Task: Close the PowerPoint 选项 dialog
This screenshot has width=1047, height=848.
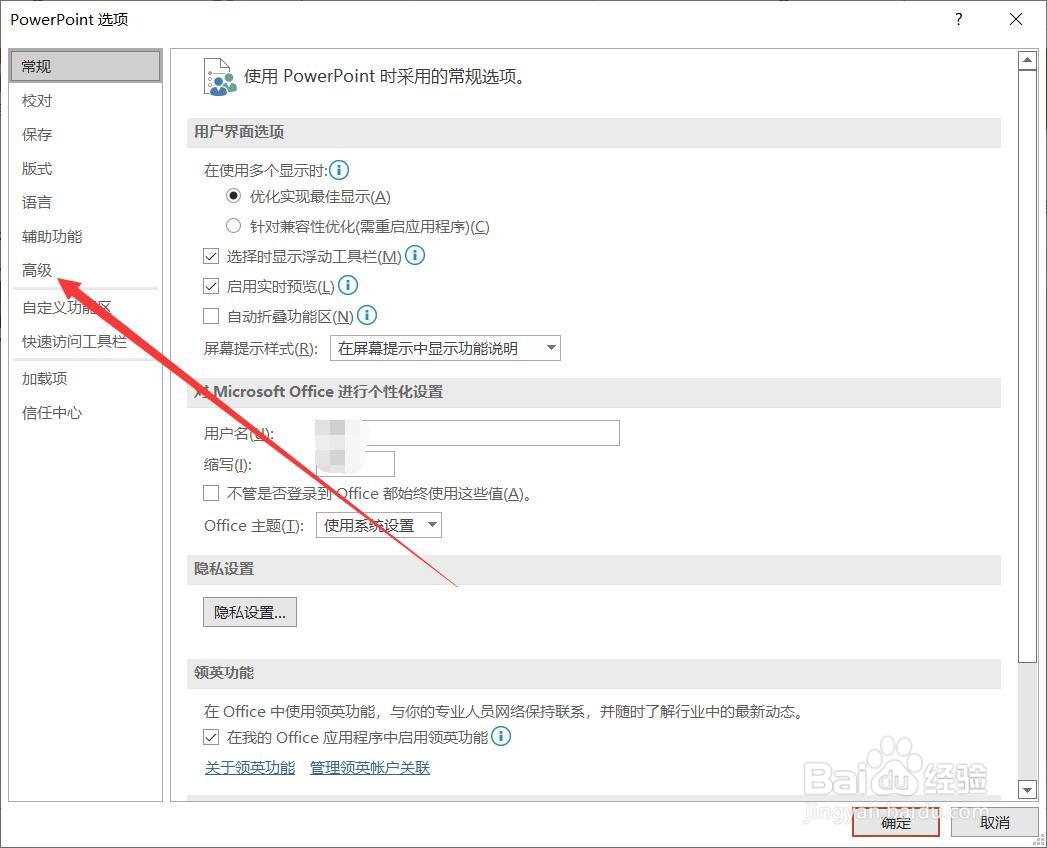Action: click(1016, 19)
